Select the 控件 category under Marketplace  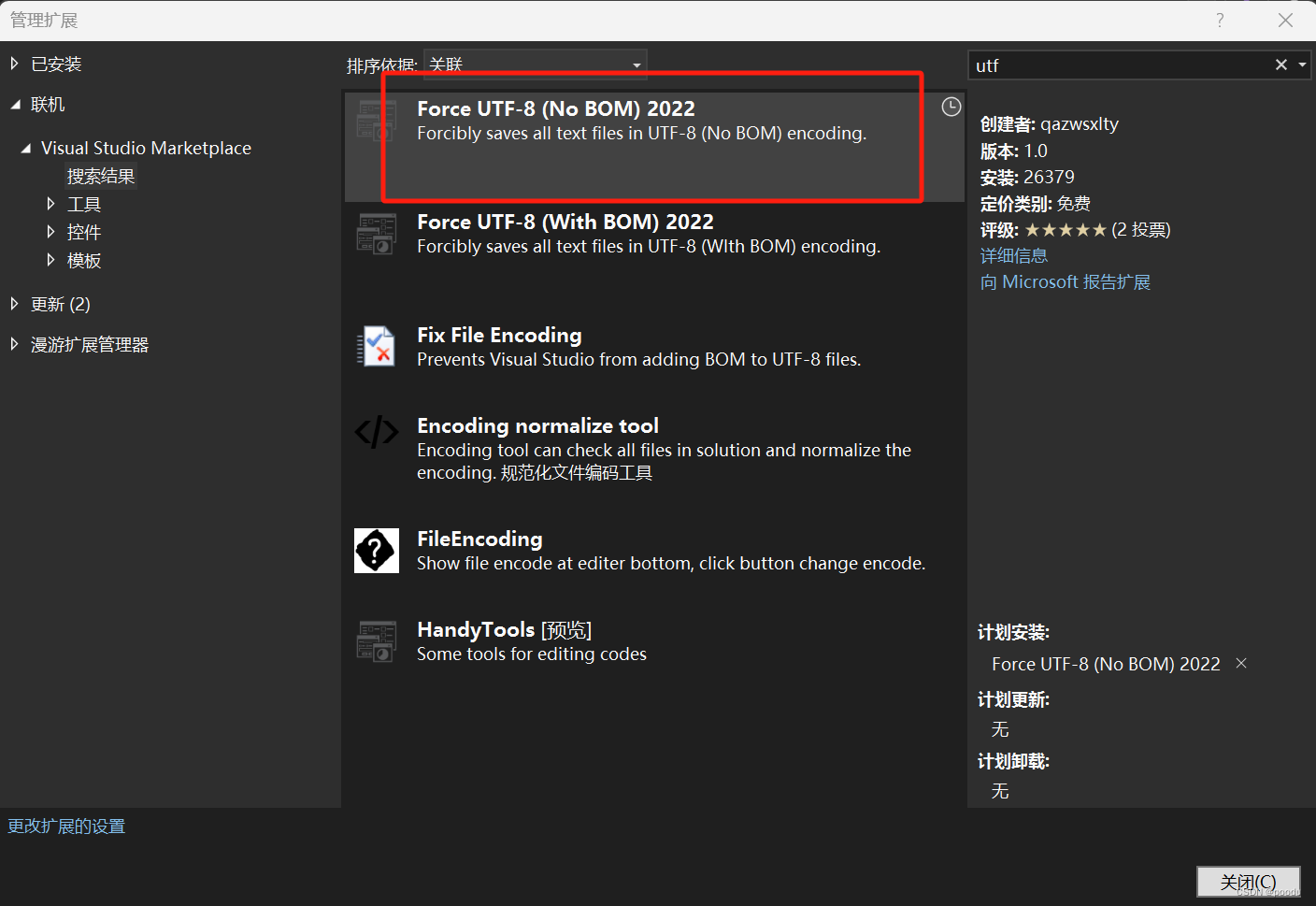tap(84, 231)
